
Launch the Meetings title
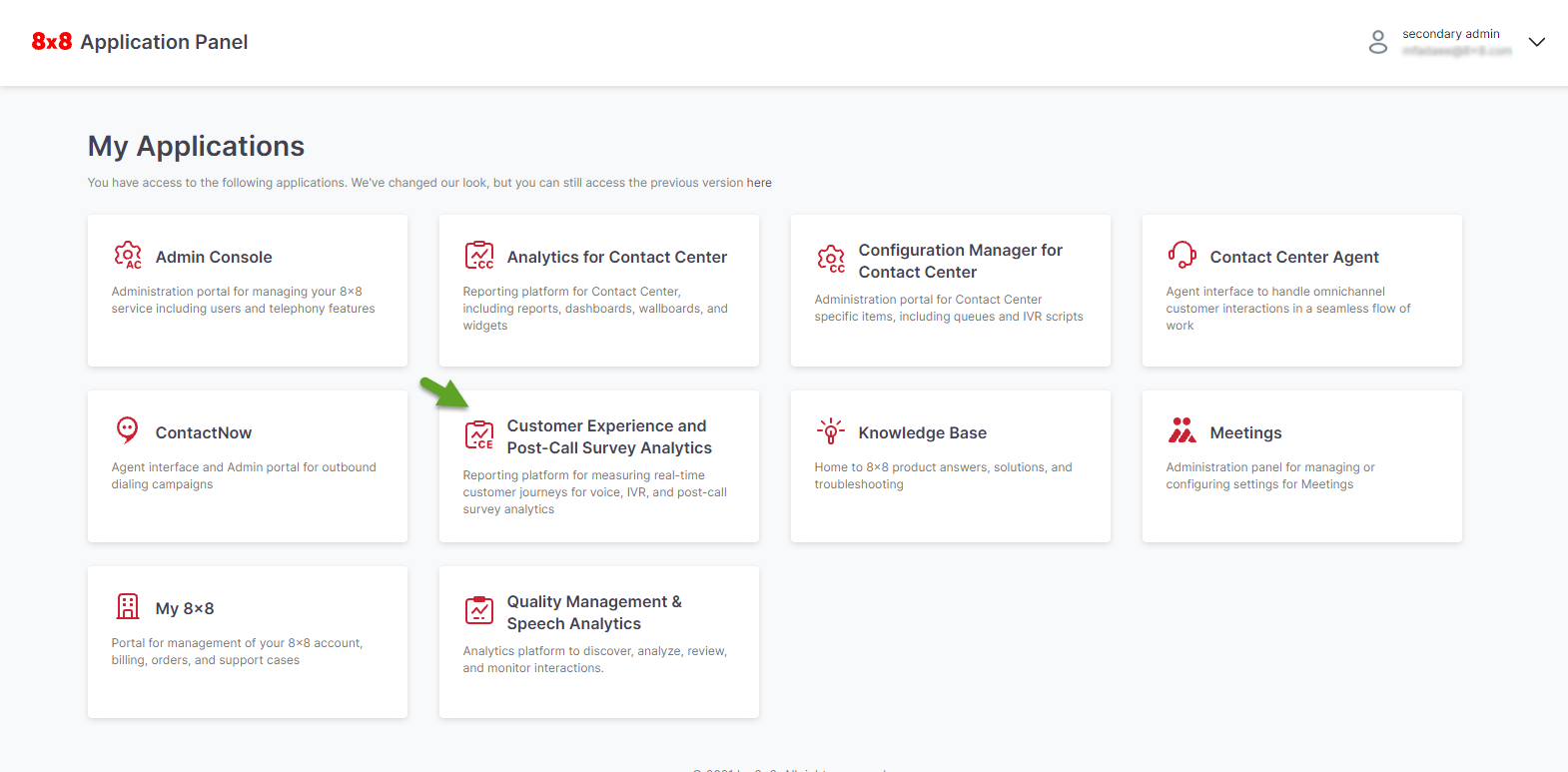1245,432
